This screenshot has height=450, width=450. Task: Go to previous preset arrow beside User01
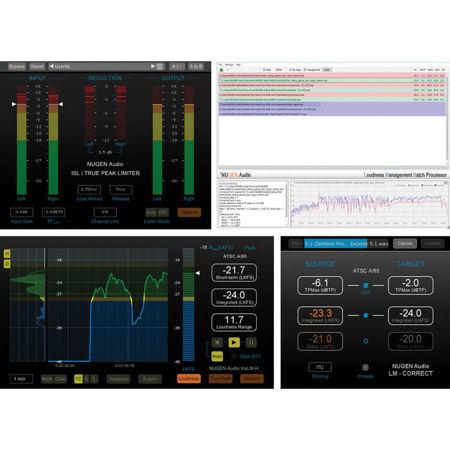(51, 67)
